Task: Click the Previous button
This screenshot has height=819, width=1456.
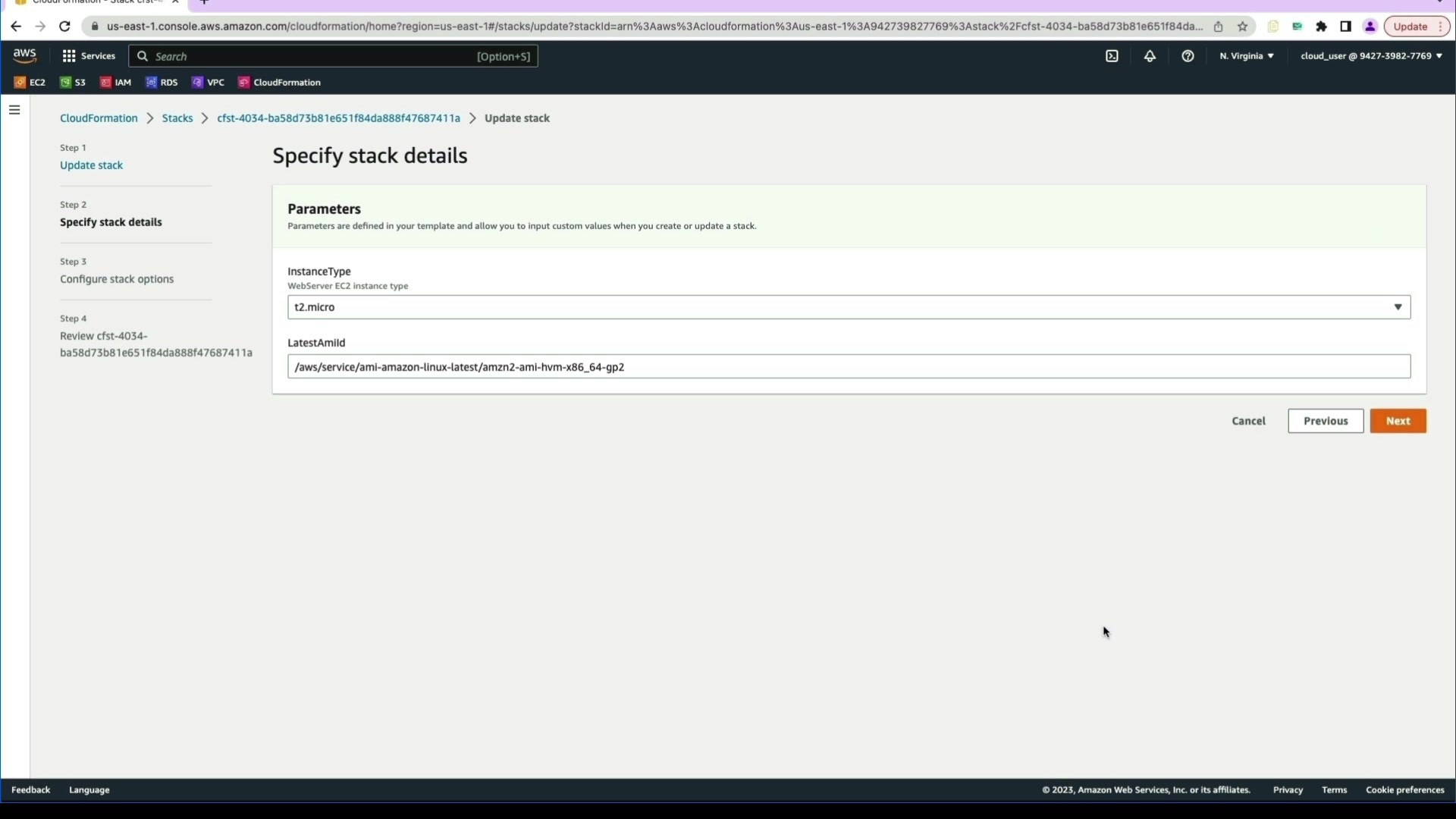Action: [1325, 421]
